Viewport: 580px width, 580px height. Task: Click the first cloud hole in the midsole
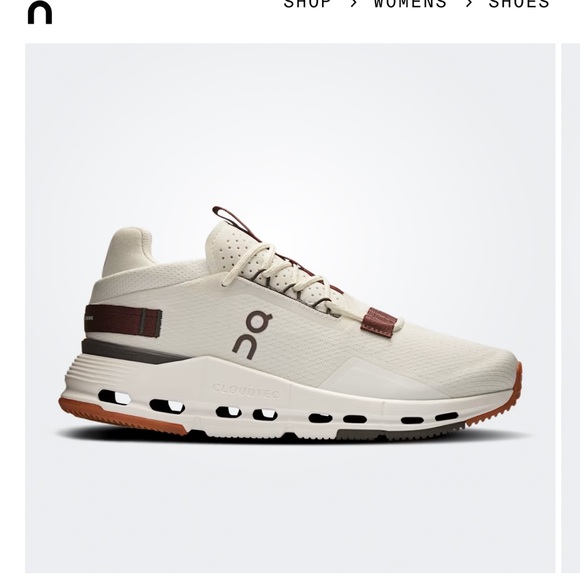pos(114,397)
